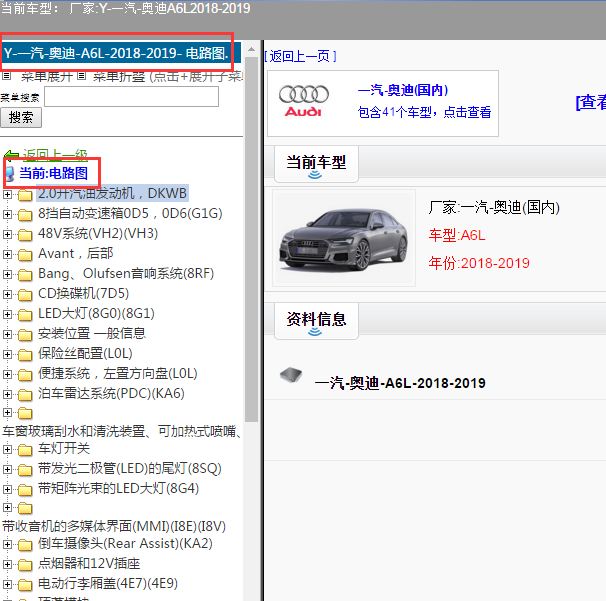Click folder icon above 车窗玻璃刮水和清洗装置
606x601 pixels.
click(25, 414)
